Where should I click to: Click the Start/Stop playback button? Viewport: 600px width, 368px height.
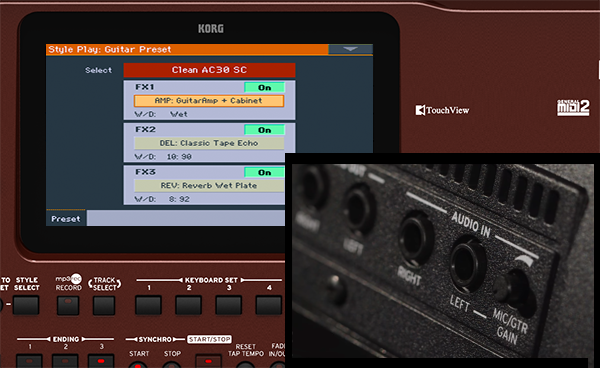point(208,361)
